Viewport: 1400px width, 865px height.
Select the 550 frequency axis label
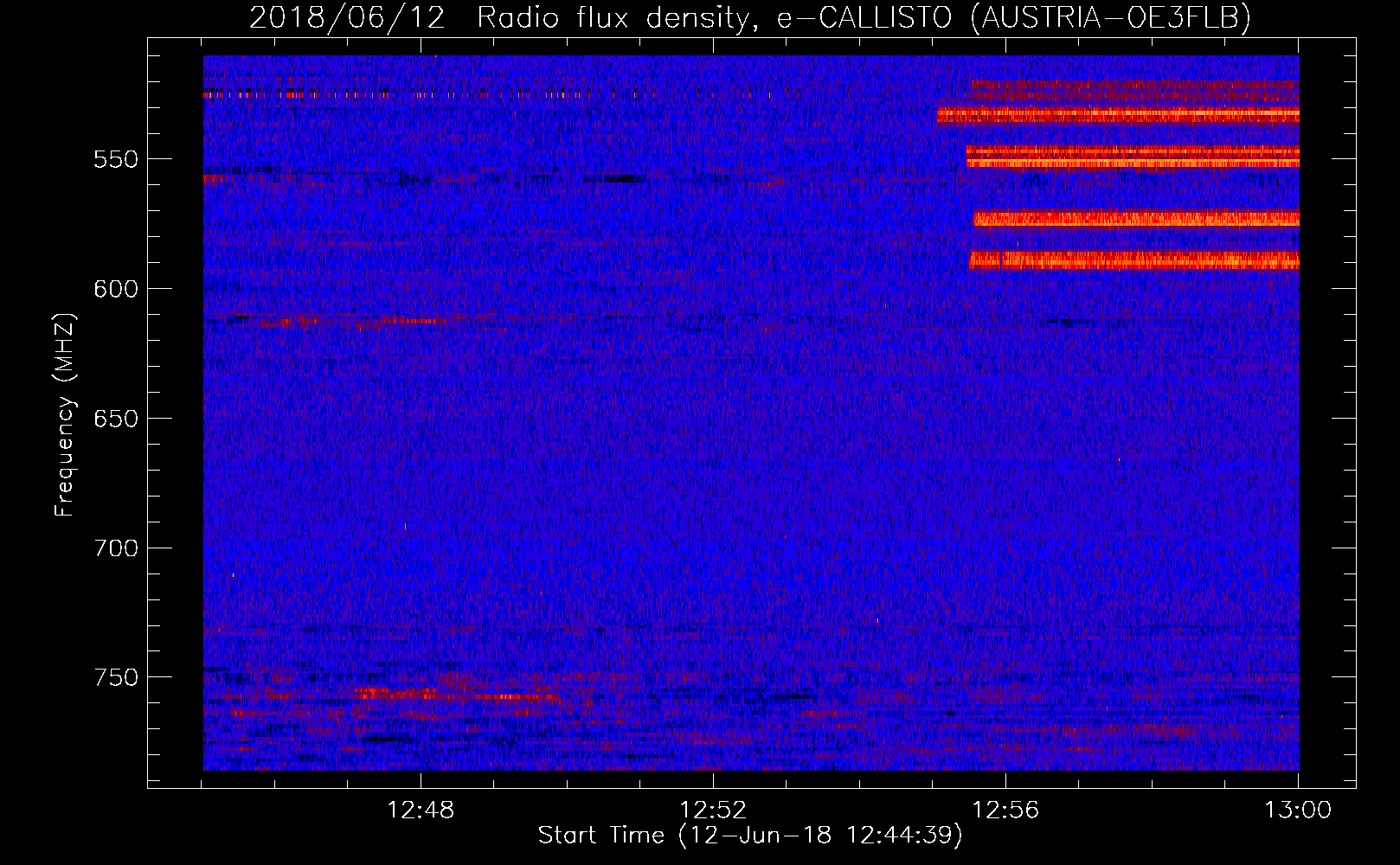tap(116, 159)
